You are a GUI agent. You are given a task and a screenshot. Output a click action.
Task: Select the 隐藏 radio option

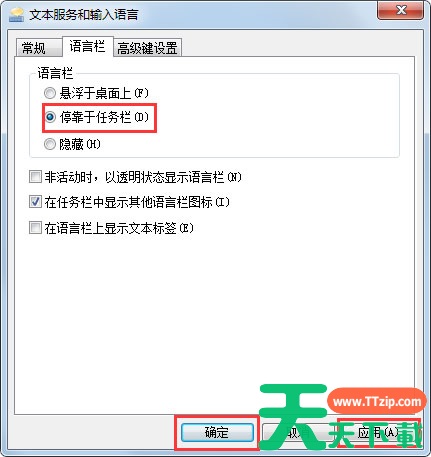click(x=50, y=144)
